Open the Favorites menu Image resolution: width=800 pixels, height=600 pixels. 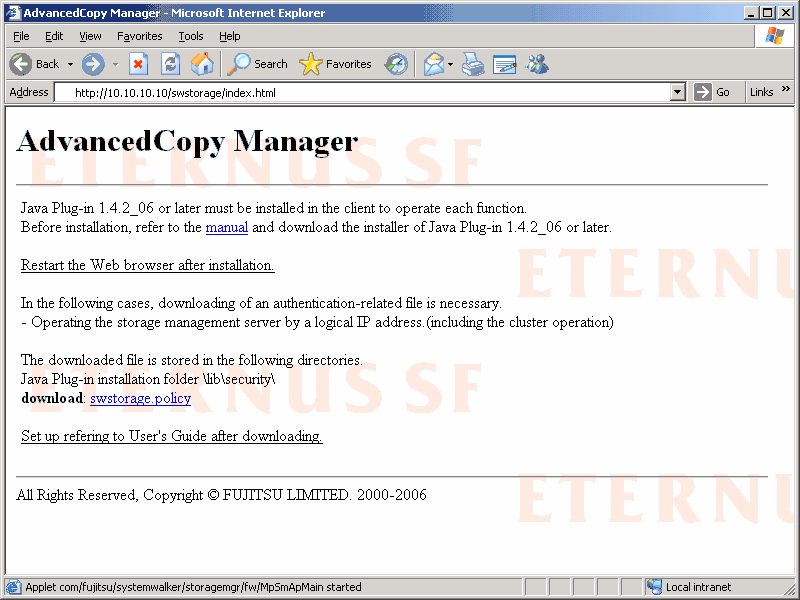point(139,36)
